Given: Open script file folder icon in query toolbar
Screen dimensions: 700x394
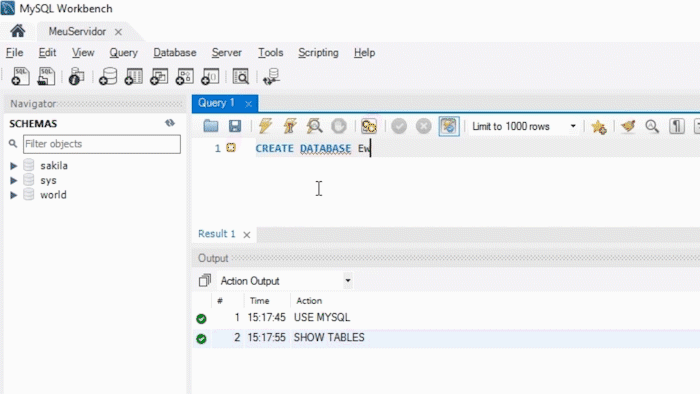Looking at the screenshot, I should [x=211, y=126].
